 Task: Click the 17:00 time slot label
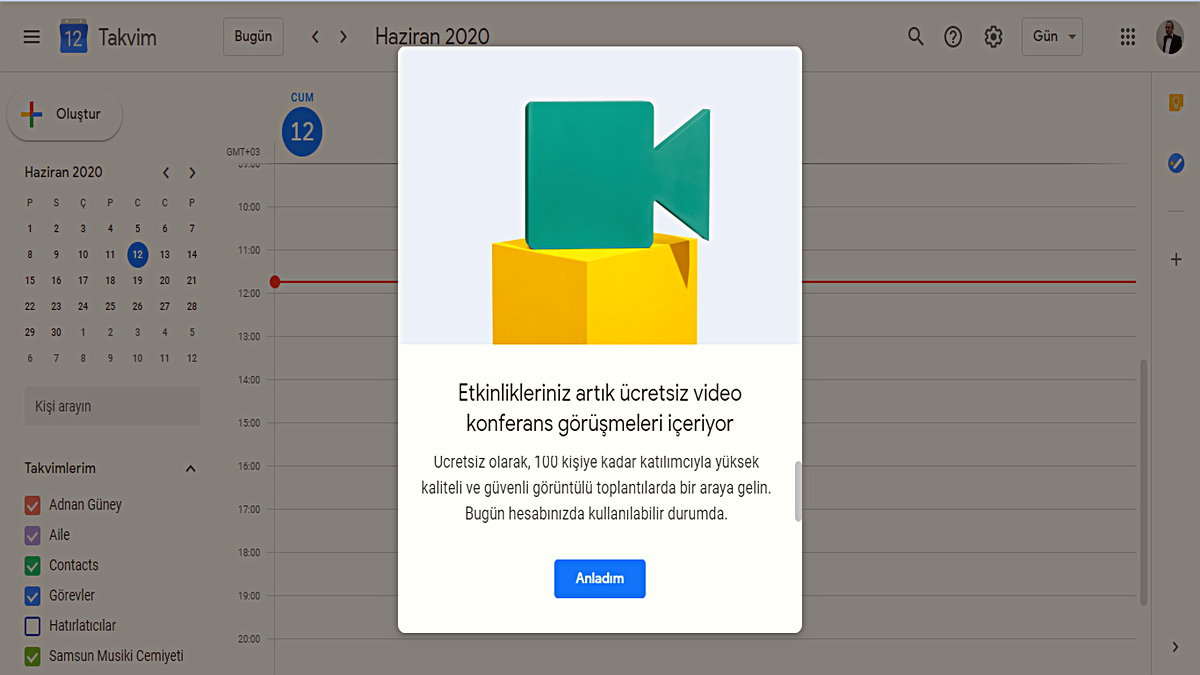pyautogui.click(x=248, y=509)
